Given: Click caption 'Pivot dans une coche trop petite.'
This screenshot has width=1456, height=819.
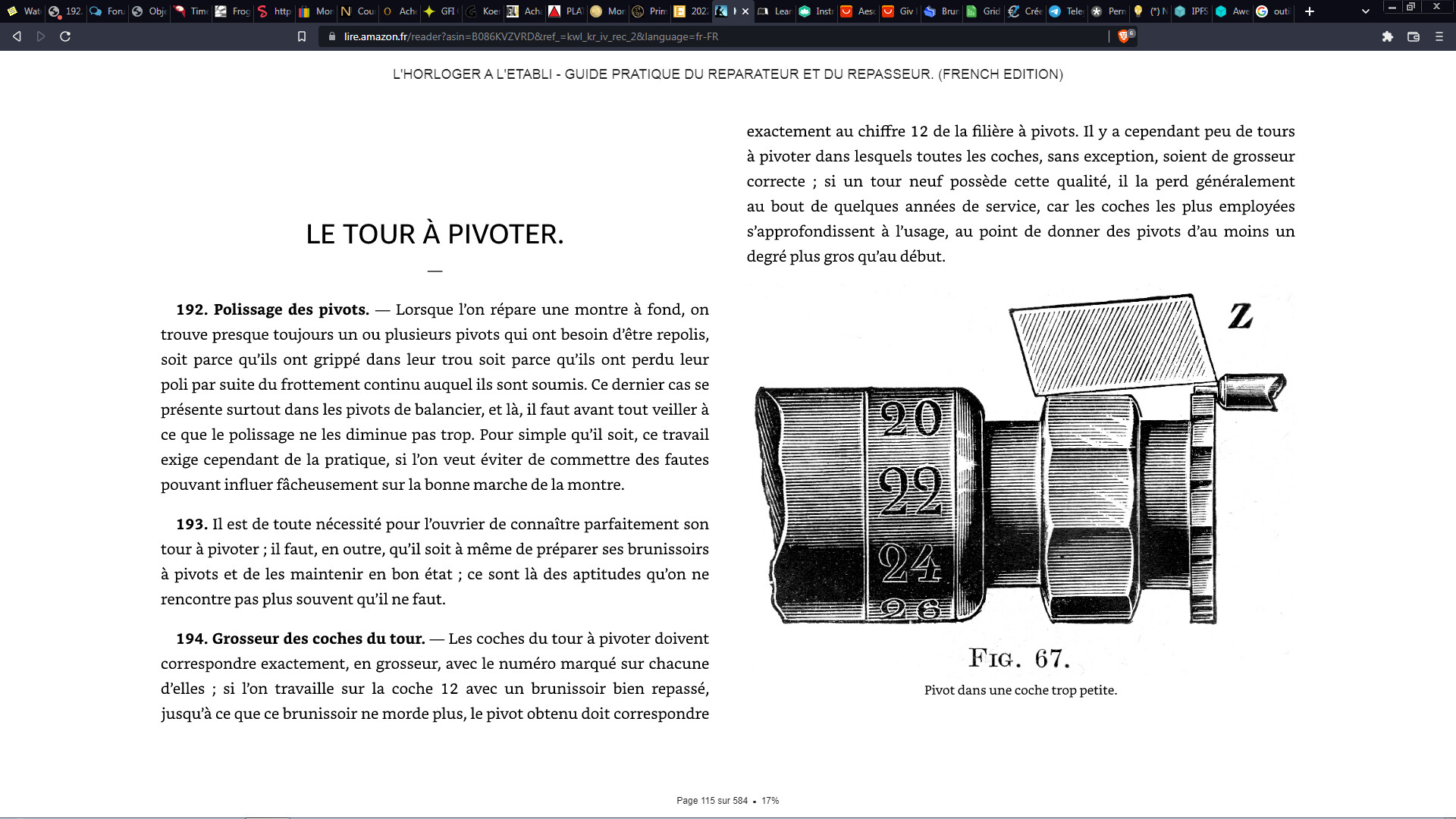Looking at the screenshot, I should coord(1021,690).
